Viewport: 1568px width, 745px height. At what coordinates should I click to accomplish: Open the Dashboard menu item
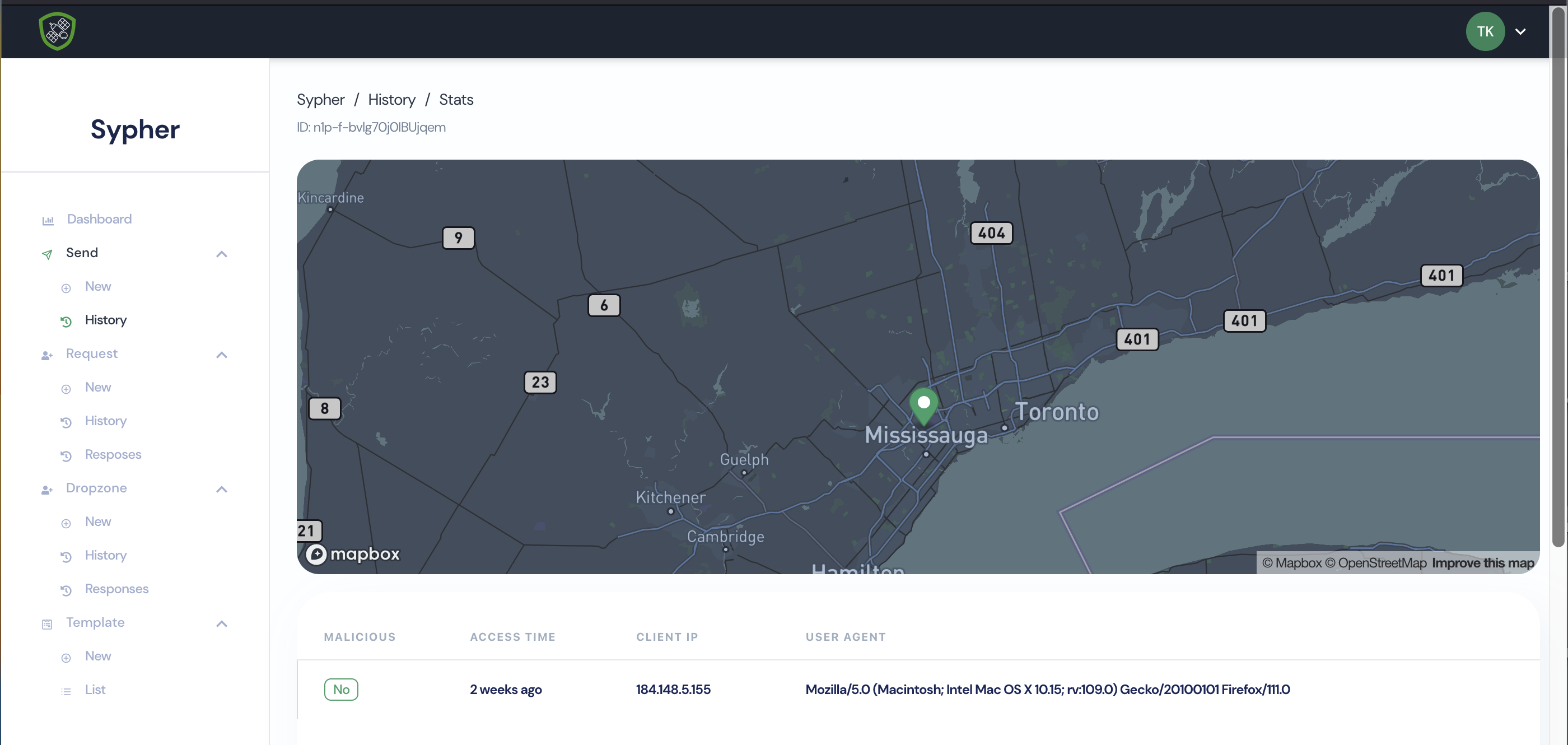point(99,219)
